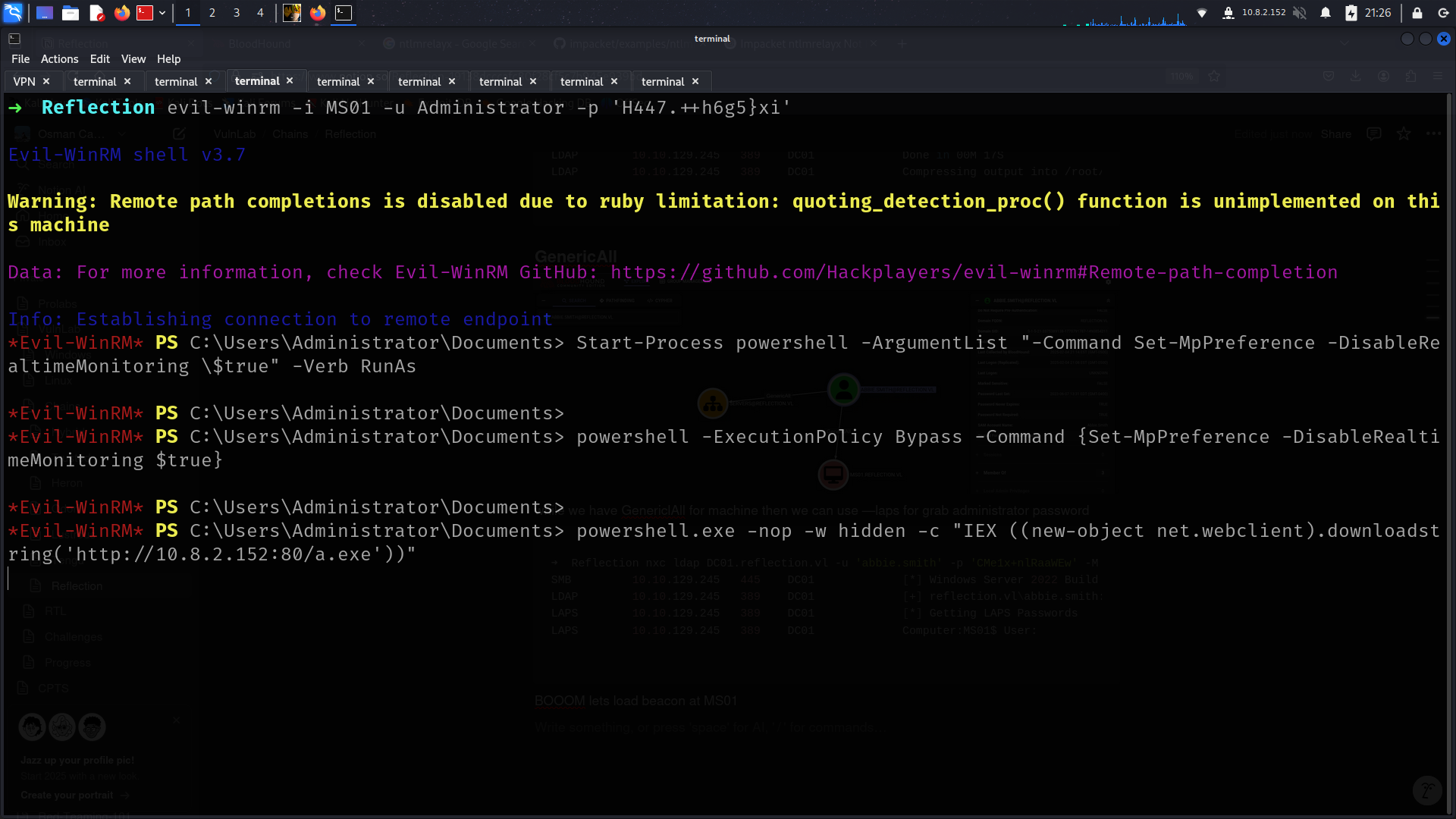Open the terminal window menu icon in the title bar
The image size is (1456, 819).
tap(14, 39)
